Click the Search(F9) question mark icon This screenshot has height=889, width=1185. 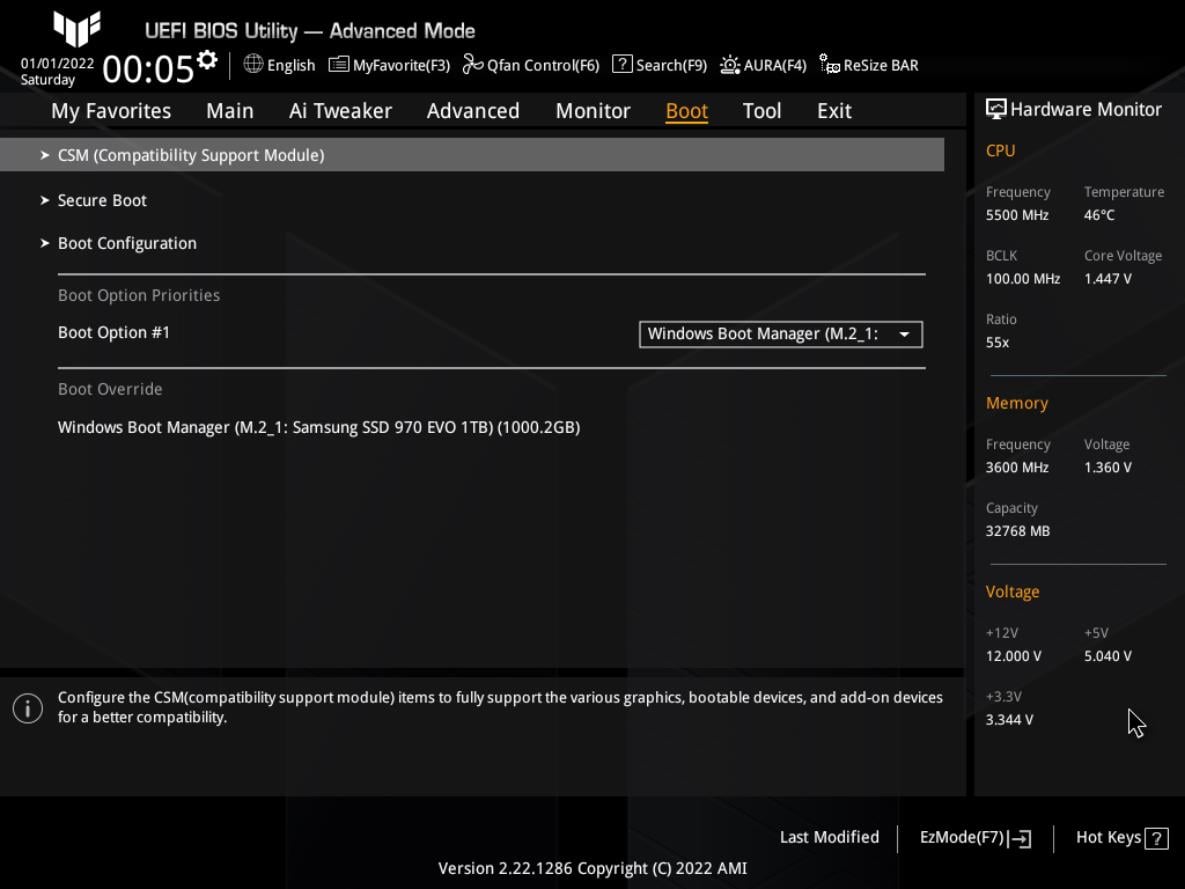[x=622, y=64]
